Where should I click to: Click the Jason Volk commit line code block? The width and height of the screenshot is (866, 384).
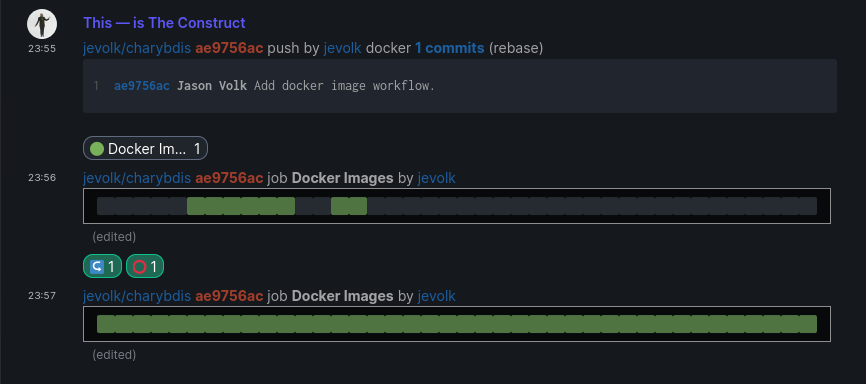460,86
